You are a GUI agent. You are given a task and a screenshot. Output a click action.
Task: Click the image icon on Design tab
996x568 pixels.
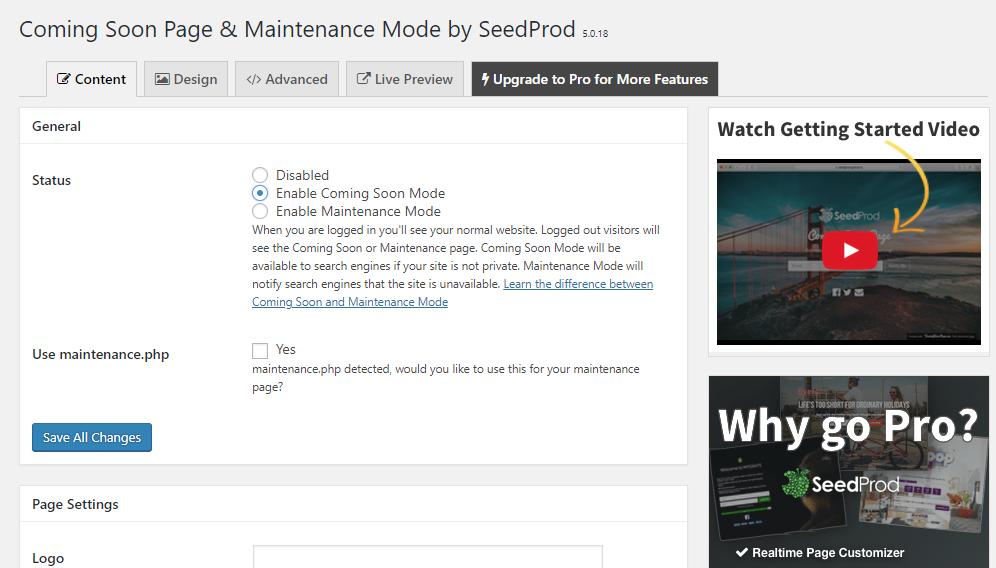point(162,79)
